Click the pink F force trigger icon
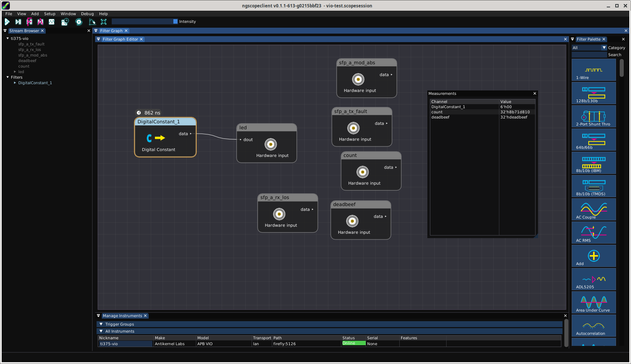The height and width of the screenshot is (364, 631). pyautogui.click(x=29, y=22)
